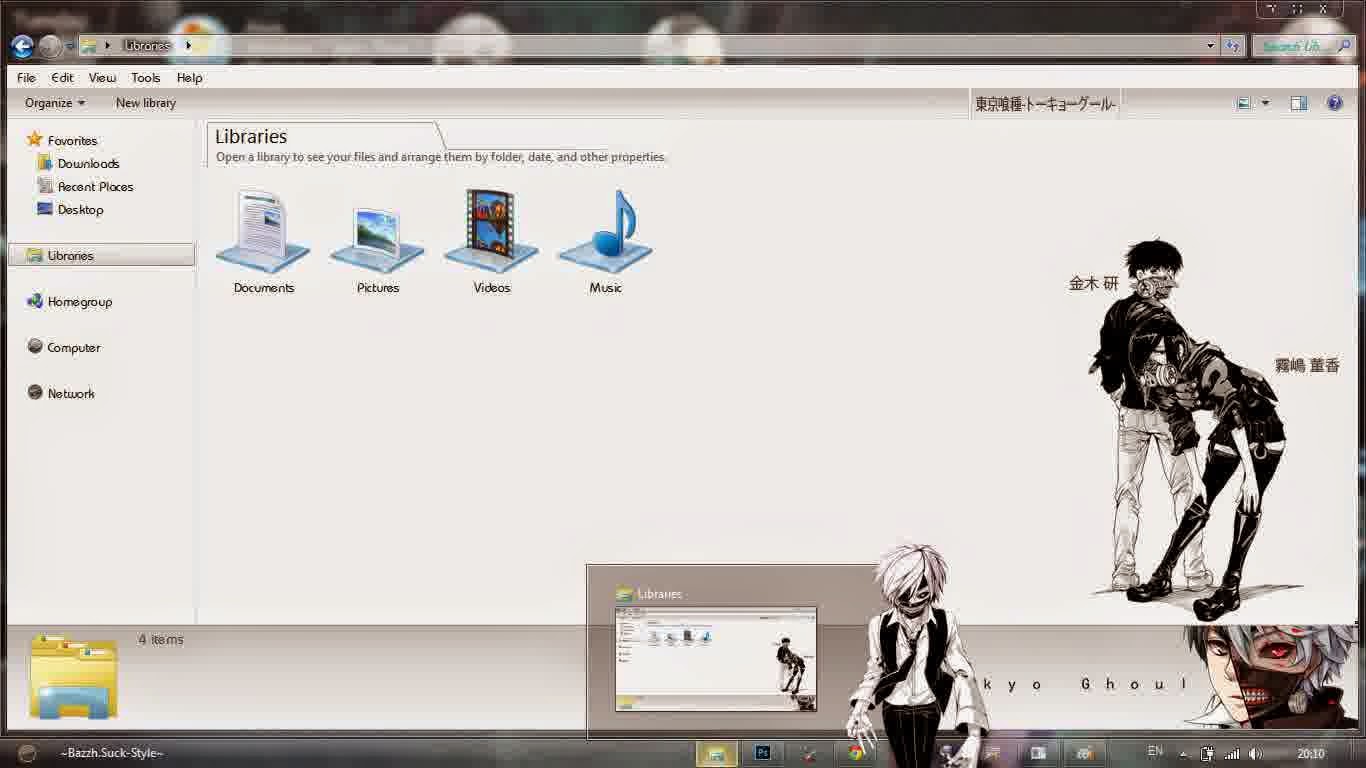Open Google Chrome from the taskbar

pos(856,753)
